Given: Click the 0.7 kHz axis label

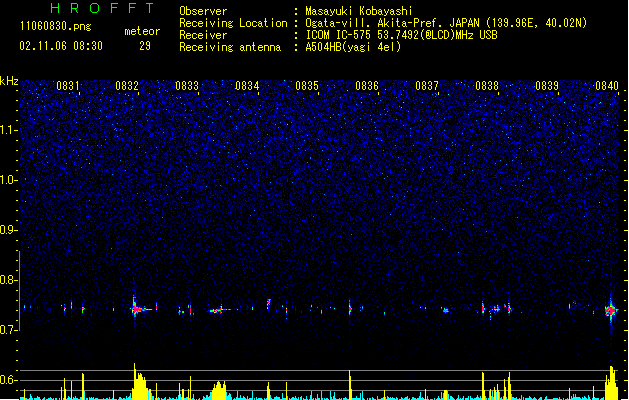Looking at the screenshot, I should [8, 330].
